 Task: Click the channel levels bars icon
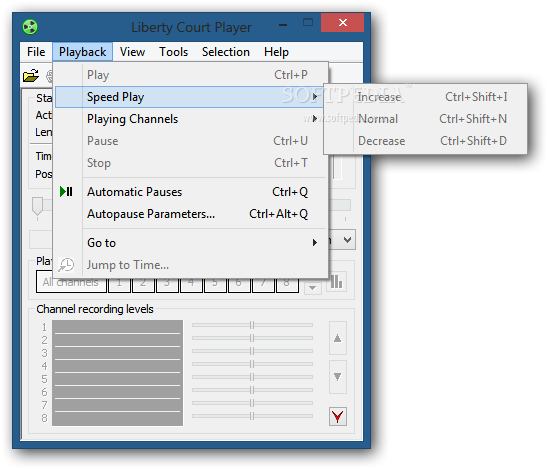(336, 282)
